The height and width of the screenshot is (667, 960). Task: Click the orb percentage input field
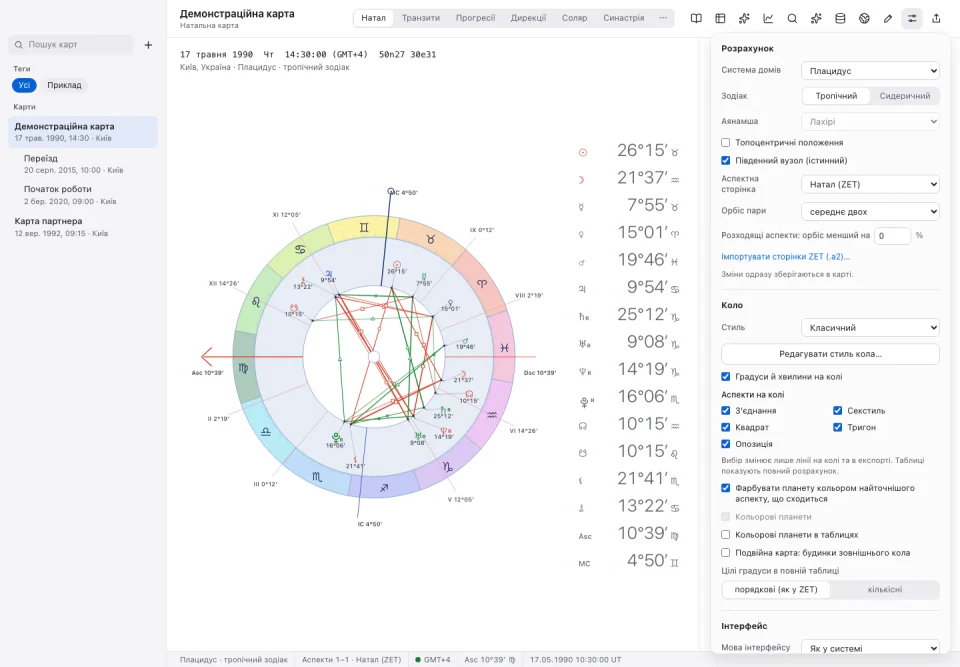[892, 235]
